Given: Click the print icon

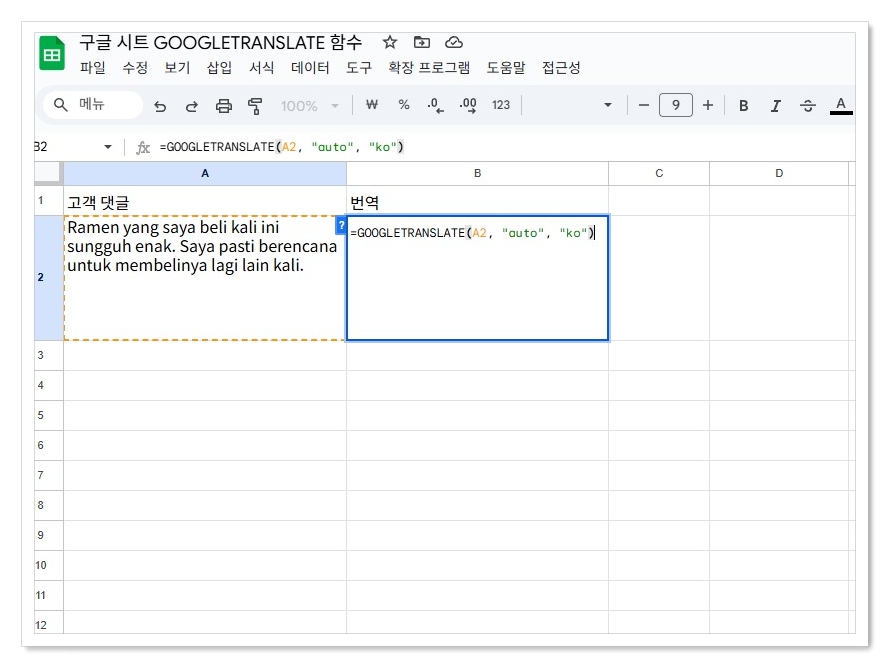Looking at the screenshot, I should coord(224,106).
